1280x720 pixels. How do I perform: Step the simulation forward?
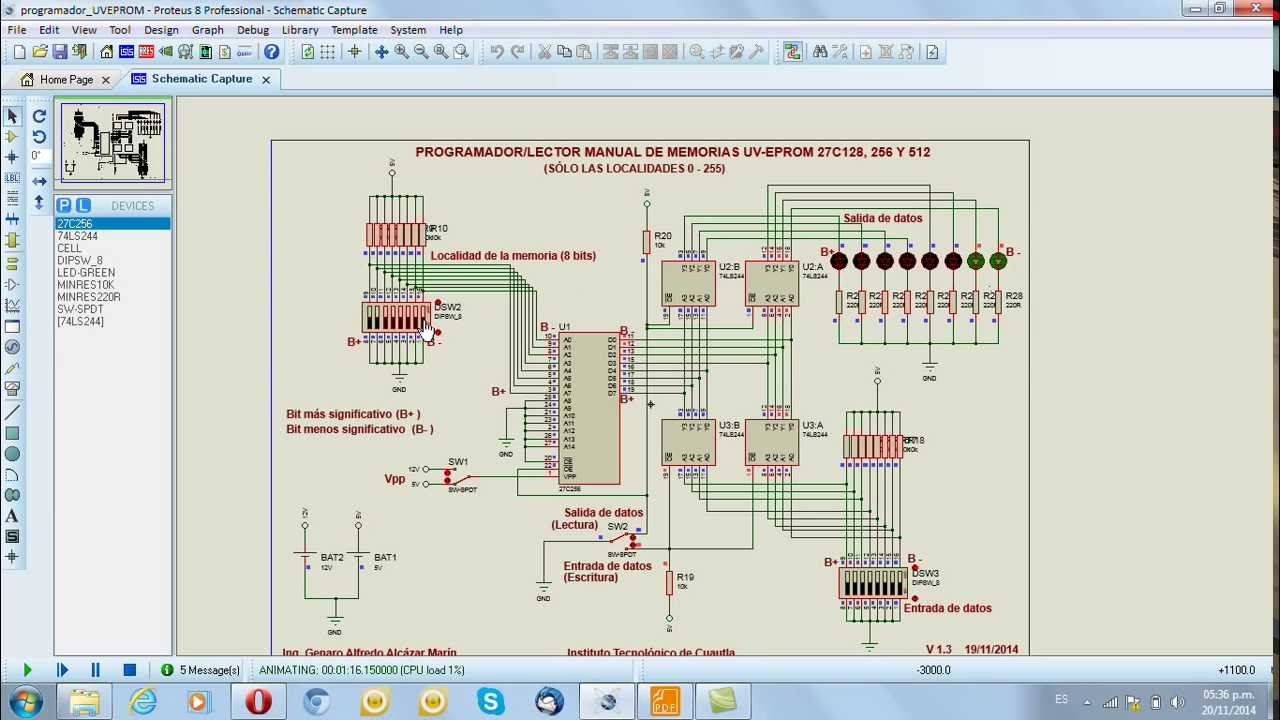point(61,670)
